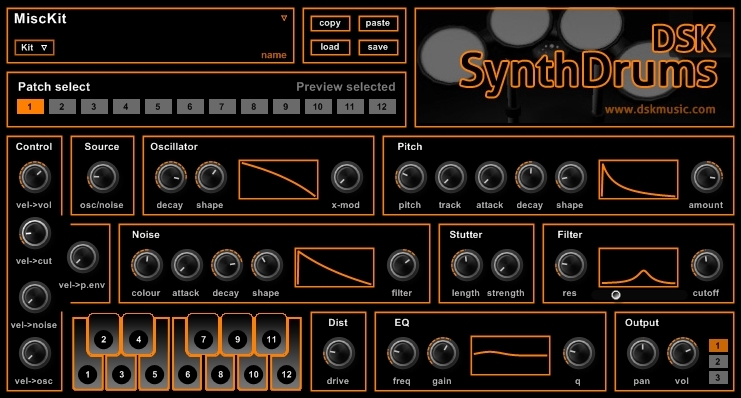Click the vel->osc knob
741x398 pixels.
[x=34, y=353]
